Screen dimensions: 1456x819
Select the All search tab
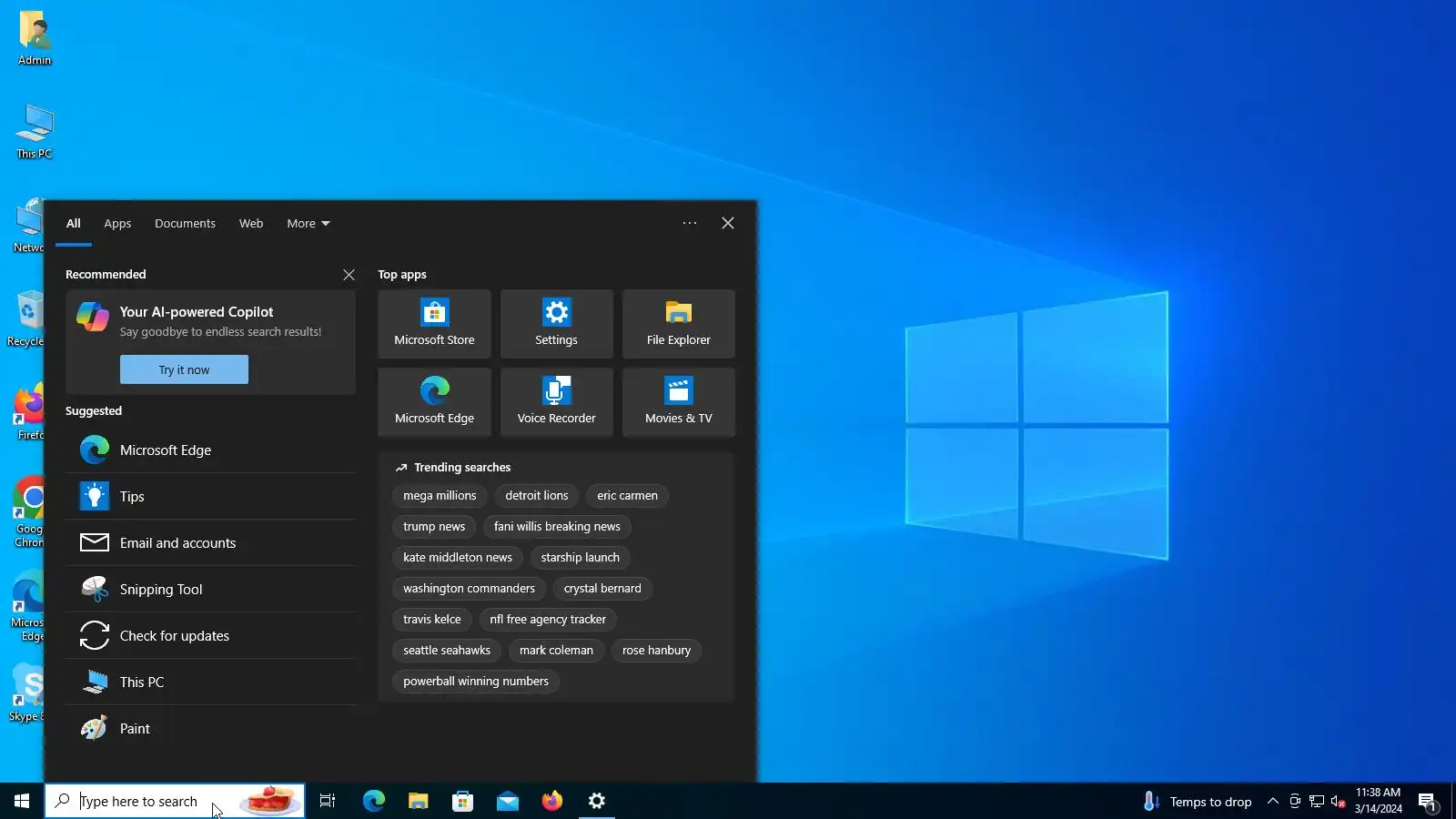pos(74,223)
